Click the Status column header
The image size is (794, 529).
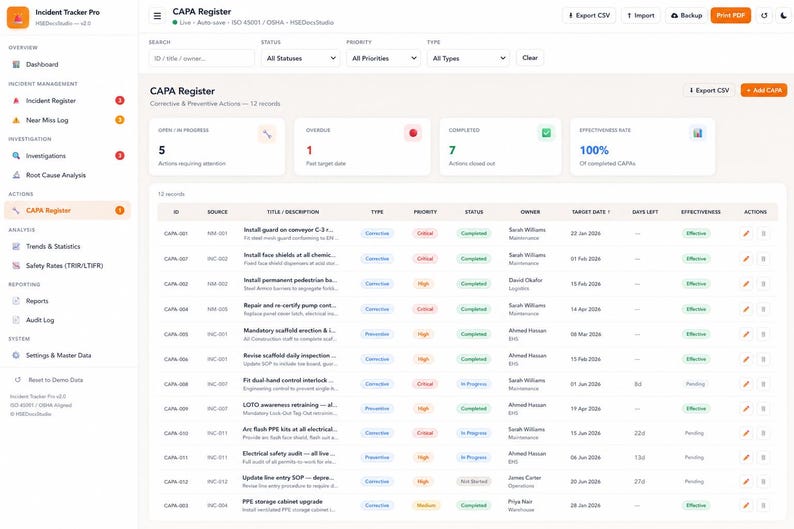474,212
